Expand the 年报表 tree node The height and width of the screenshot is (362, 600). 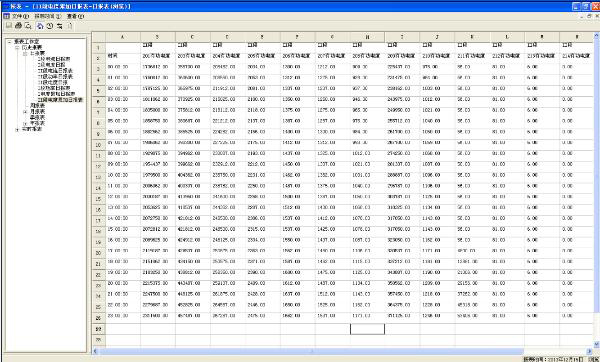point(25,124)
